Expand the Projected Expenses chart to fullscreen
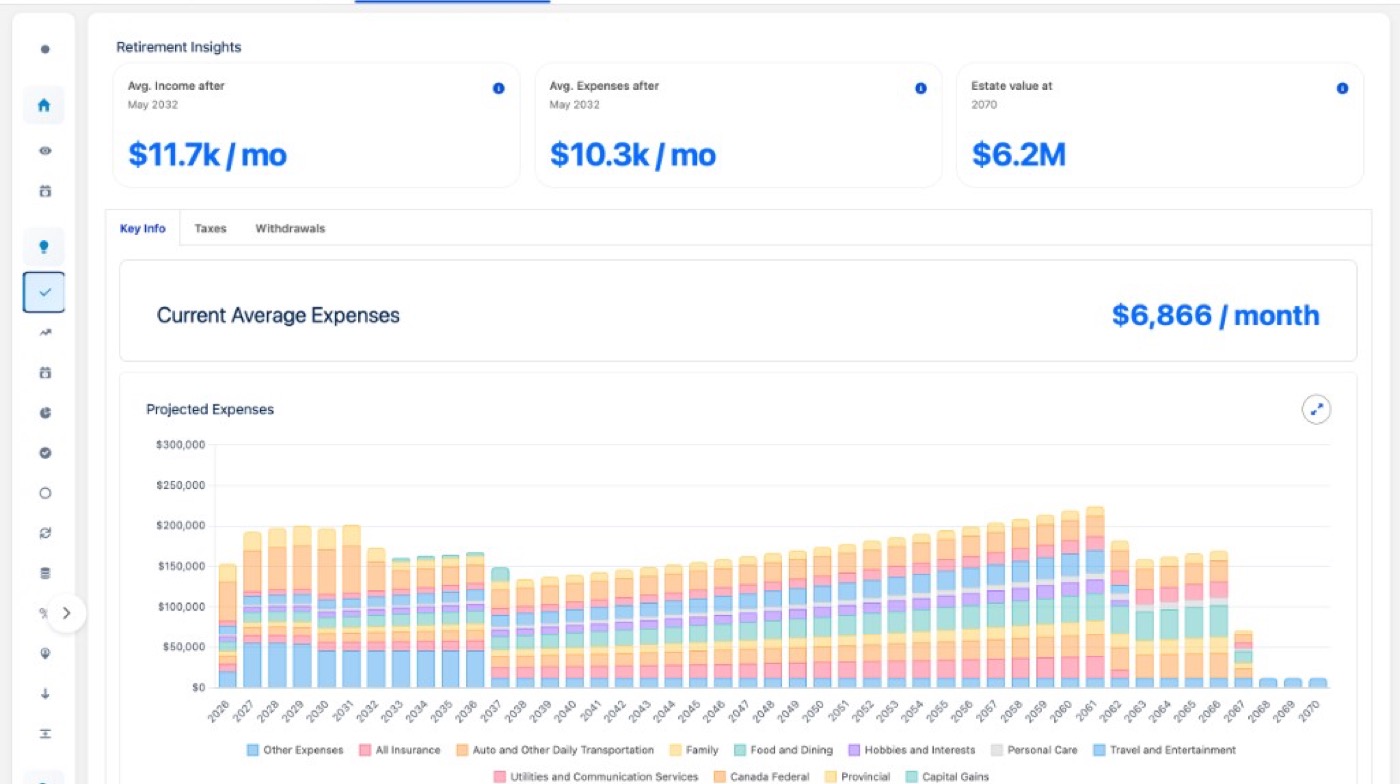Image resolution: width=1400 pixels, height=784 pixels. pyautogui.click(x=1316, y=409)
